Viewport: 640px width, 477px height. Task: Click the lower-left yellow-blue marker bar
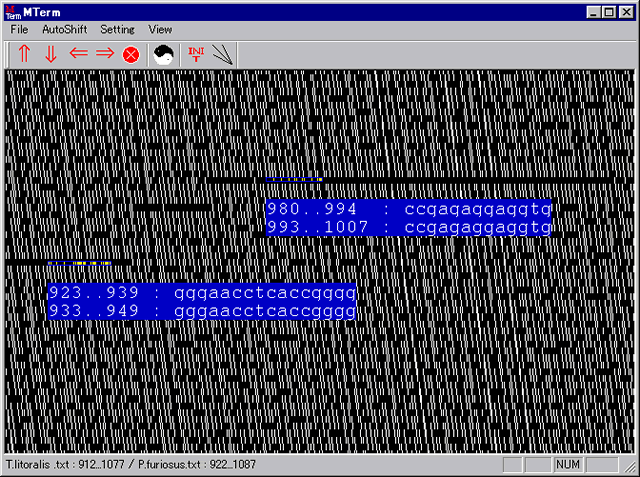click(x=80, y=263)
